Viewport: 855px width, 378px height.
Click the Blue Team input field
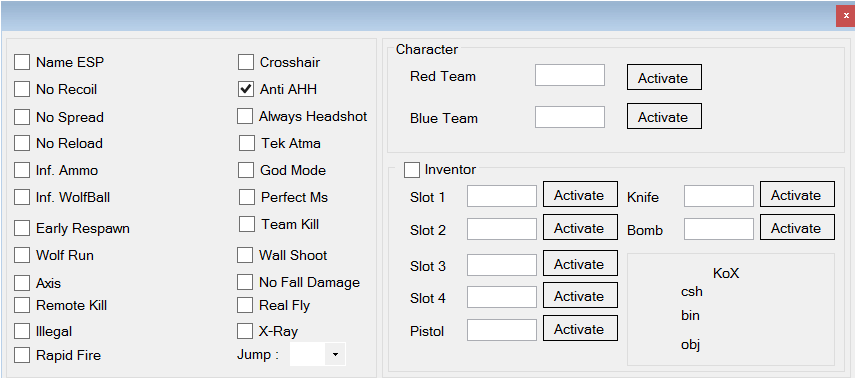point(570,117)
